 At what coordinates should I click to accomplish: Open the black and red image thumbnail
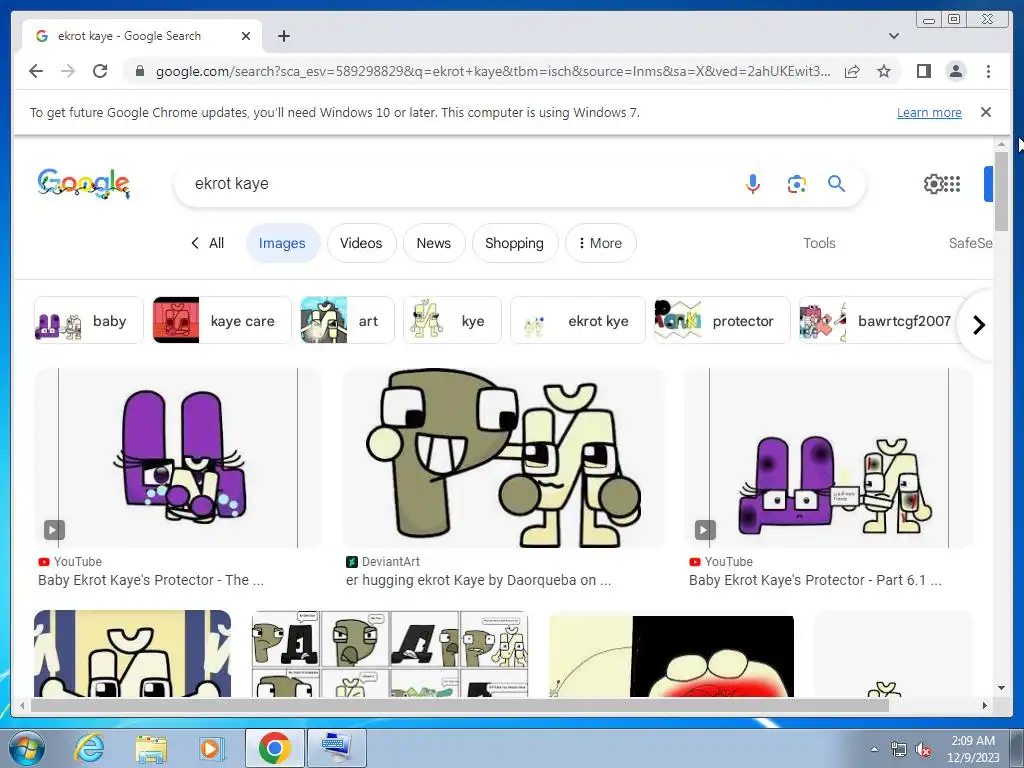[671, 656]
